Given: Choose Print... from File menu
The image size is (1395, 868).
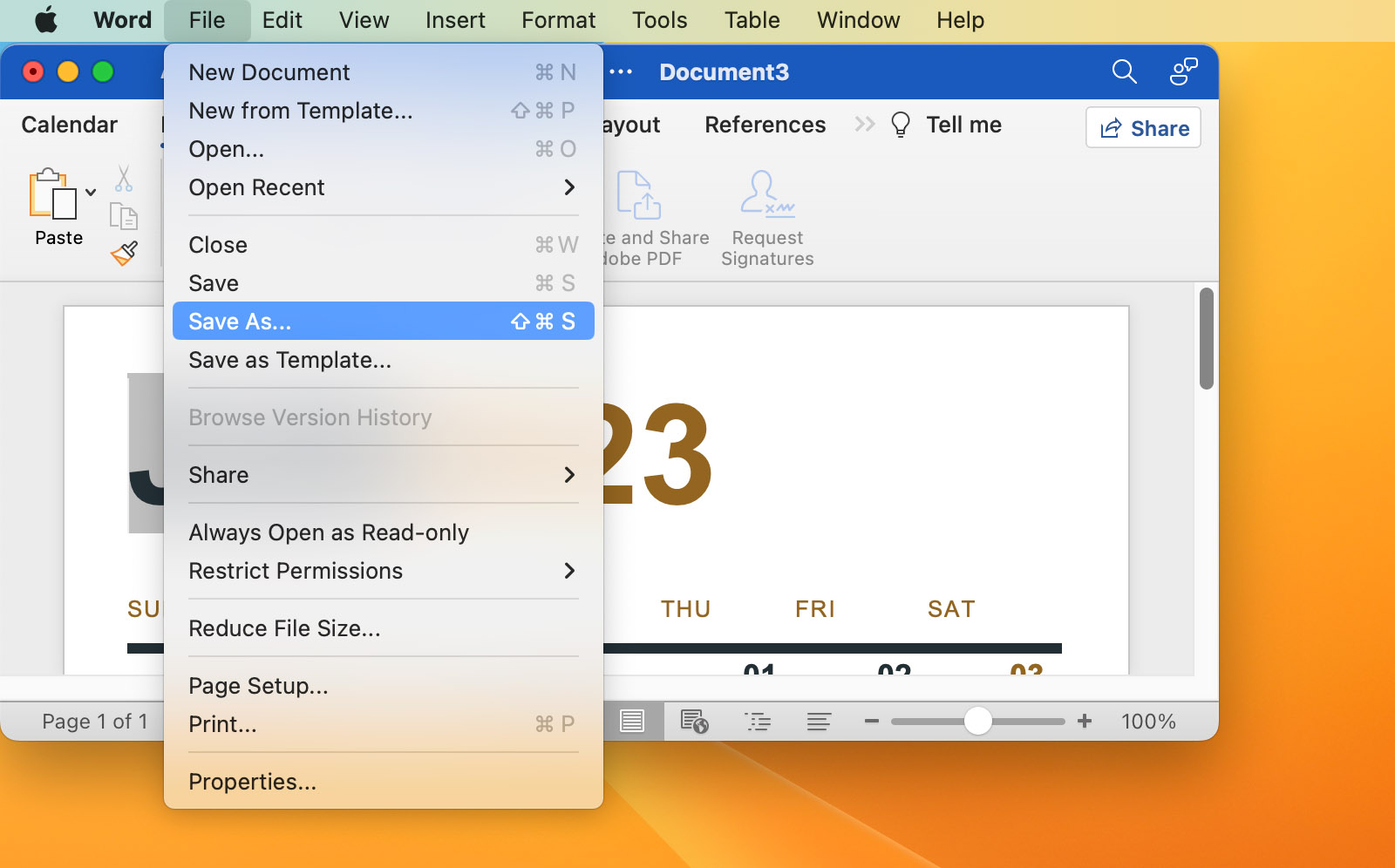Looking at the screenshot, I should [384, 724].
